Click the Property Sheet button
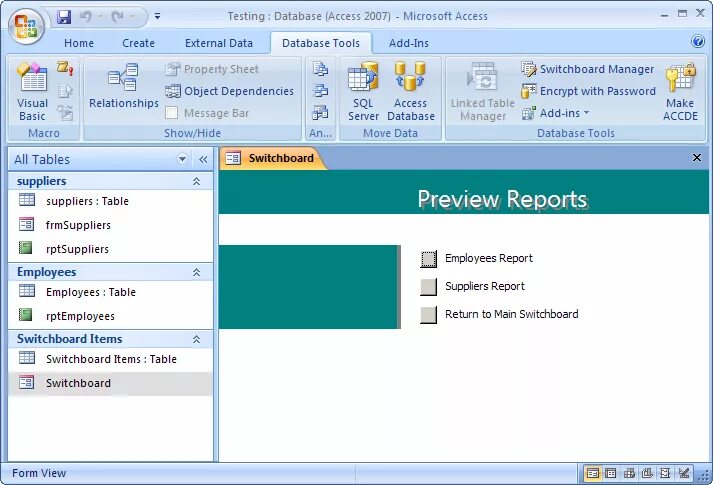 click(x=212, y=69)
